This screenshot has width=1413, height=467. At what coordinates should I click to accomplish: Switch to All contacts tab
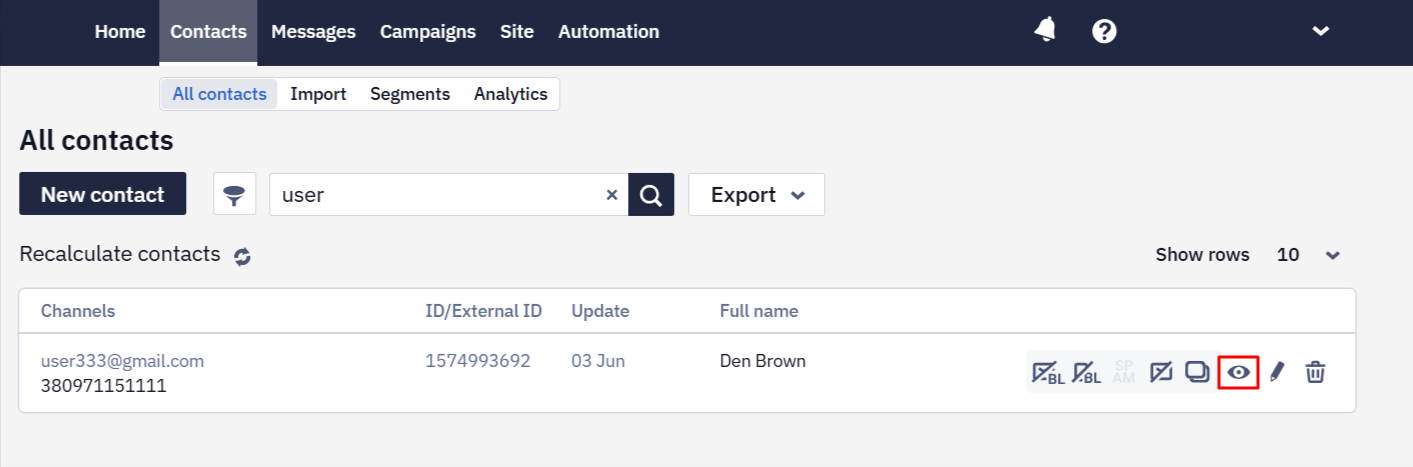pos(220,94)
